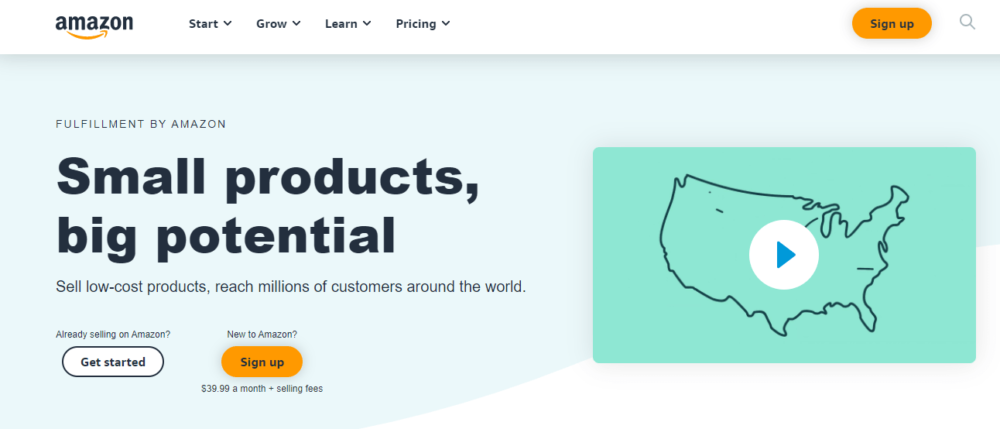The width and height of the screenshot is (1000, 429).
Task: Open the Start menu
Action: 204,23
